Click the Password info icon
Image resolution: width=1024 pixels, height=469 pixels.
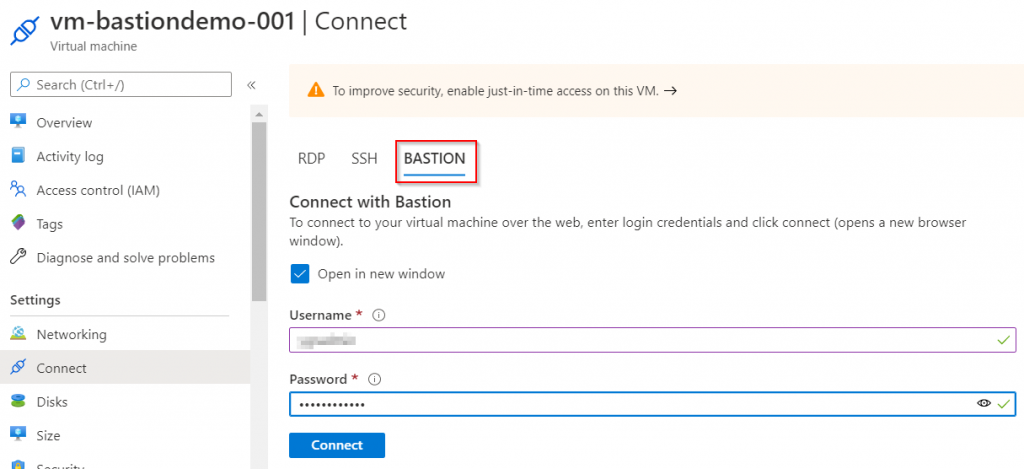pos(374,380)
